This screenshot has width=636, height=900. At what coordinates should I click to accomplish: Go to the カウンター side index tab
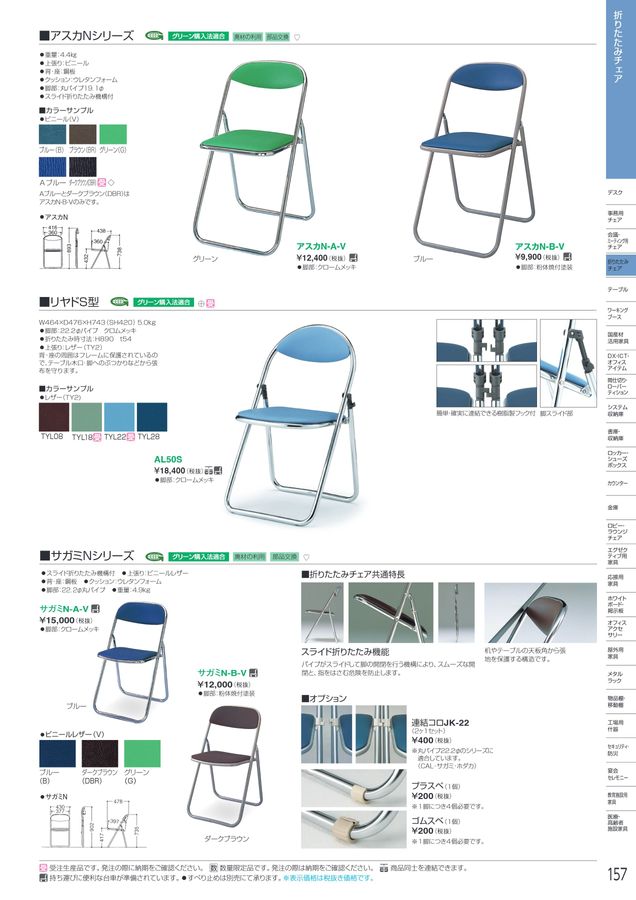click(x=618, y=483)
